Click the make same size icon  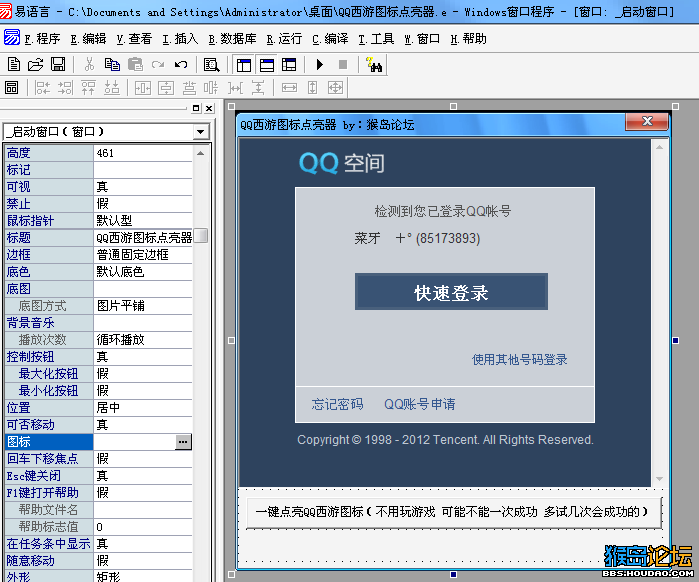(x=335, y=88)
